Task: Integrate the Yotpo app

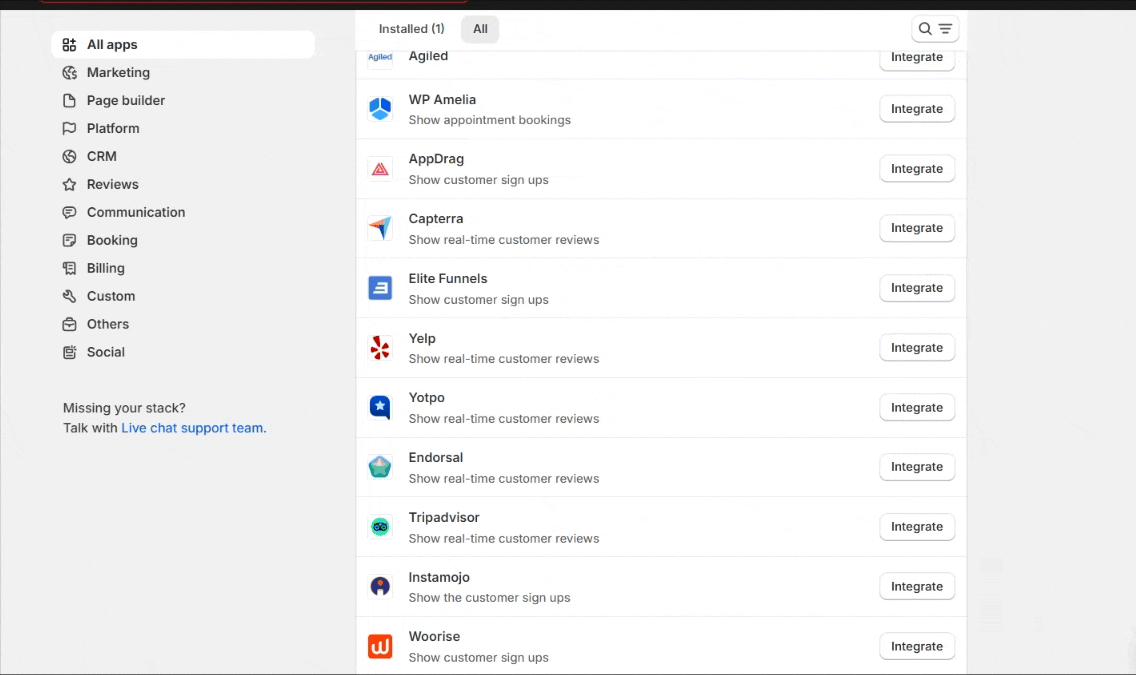Action: point(916,408)
